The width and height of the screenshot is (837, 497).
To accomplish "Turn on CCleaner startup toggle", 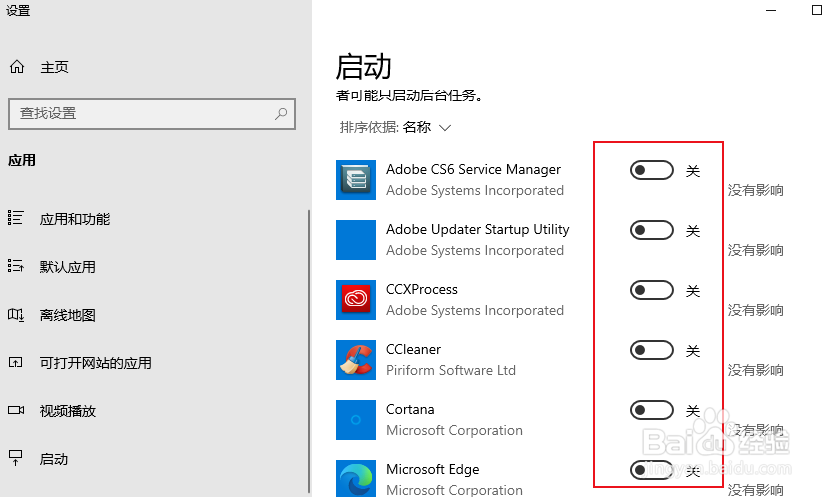I will [651, 350].
